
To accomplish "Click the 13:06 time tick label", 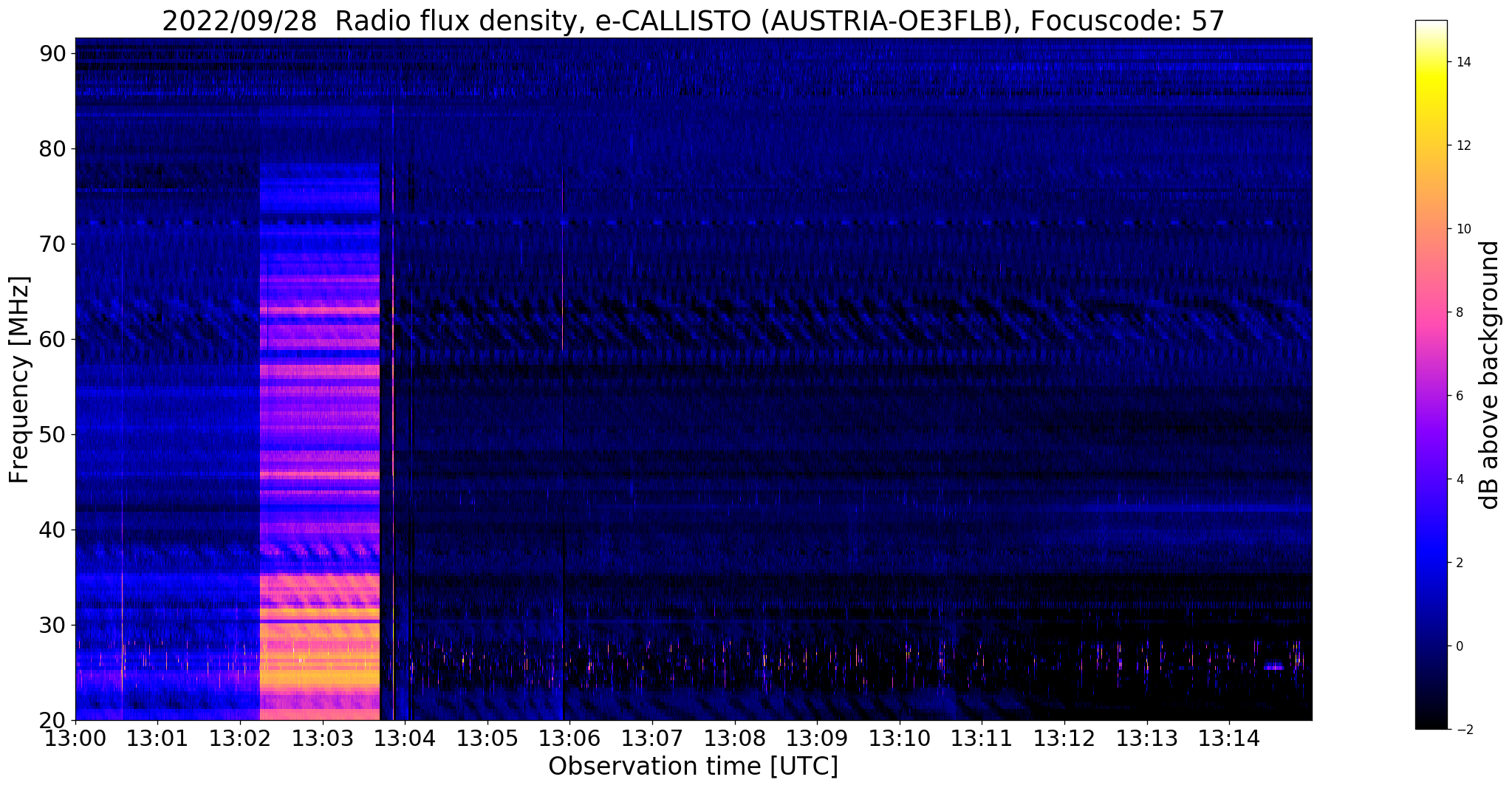I will 570,737.
